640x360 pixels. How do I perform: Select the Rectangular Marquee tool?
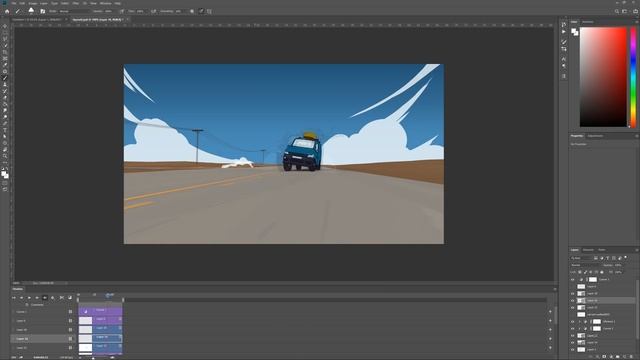(x=5, y=33)
